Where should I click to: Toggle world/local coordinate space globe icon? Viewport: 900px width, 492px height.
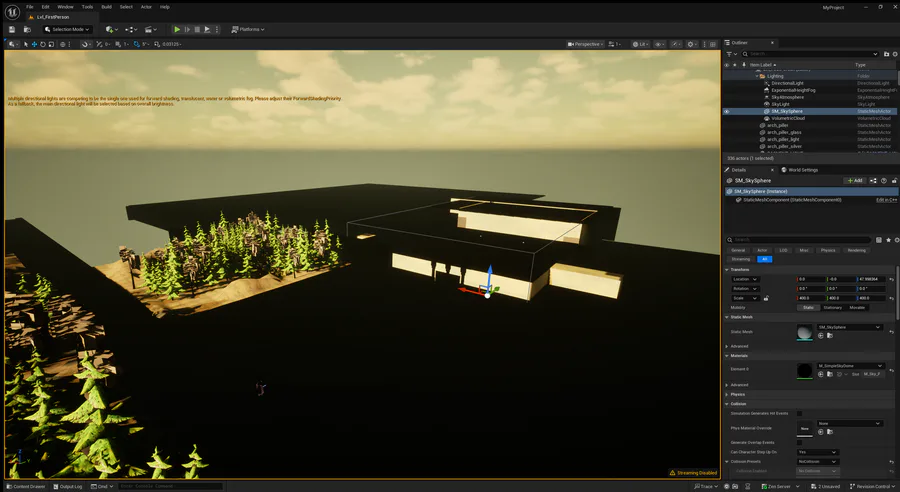(x=63, y=44)
